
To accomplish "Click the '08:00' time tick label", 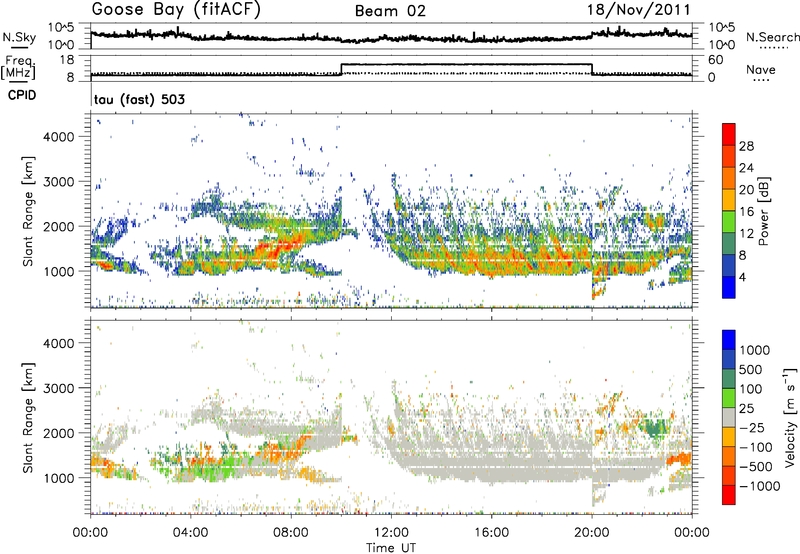I will click(291, 533).
